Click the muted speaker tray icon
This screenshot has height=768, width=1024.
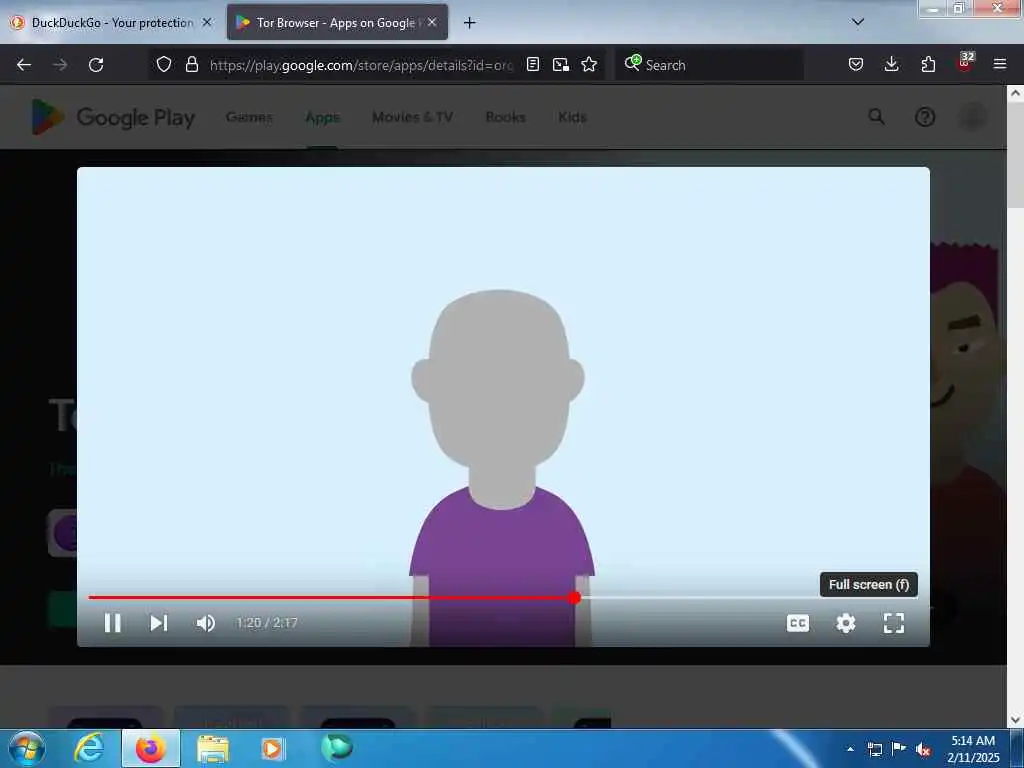pyautogui.click(x=923, y=750)
